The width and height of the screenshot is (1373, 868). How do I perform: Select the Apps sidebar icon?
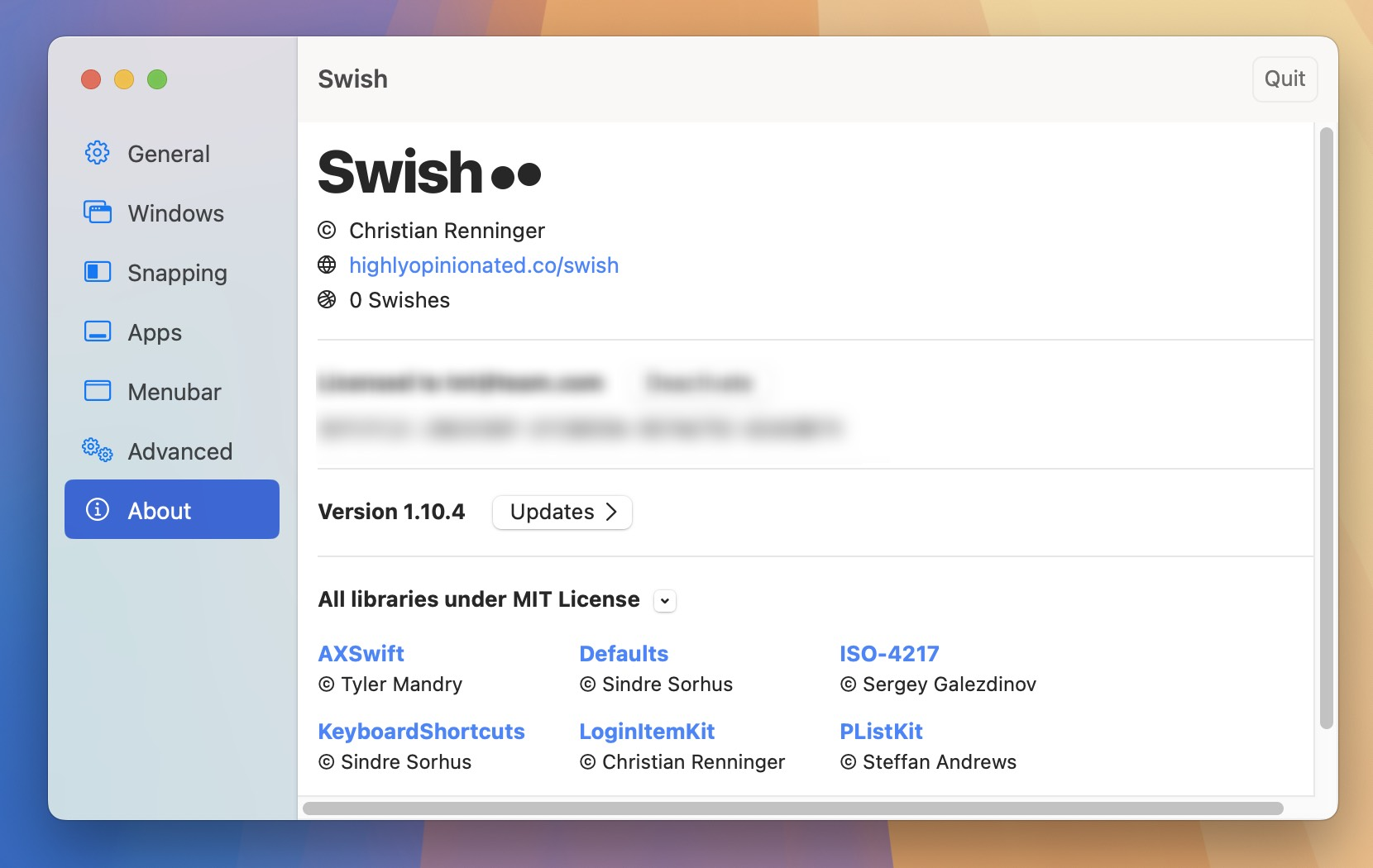(97, 331)
